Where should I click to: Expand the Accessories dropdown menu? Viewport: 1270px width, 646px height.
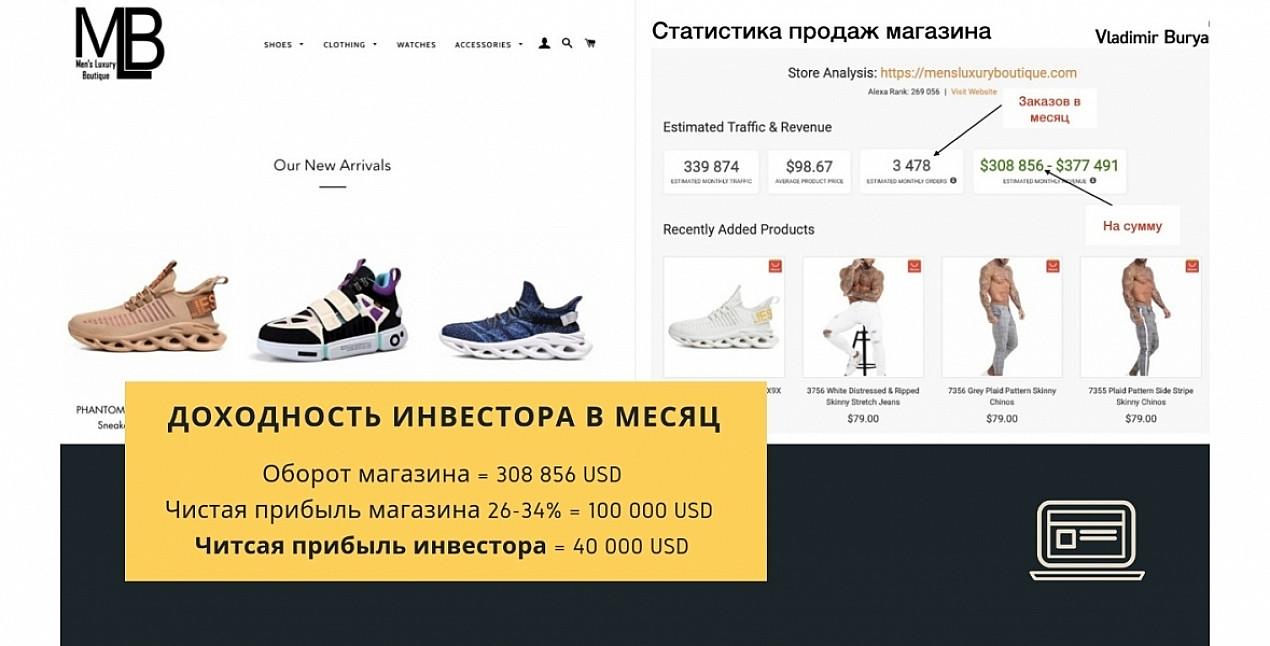click(x=489, y=45)
